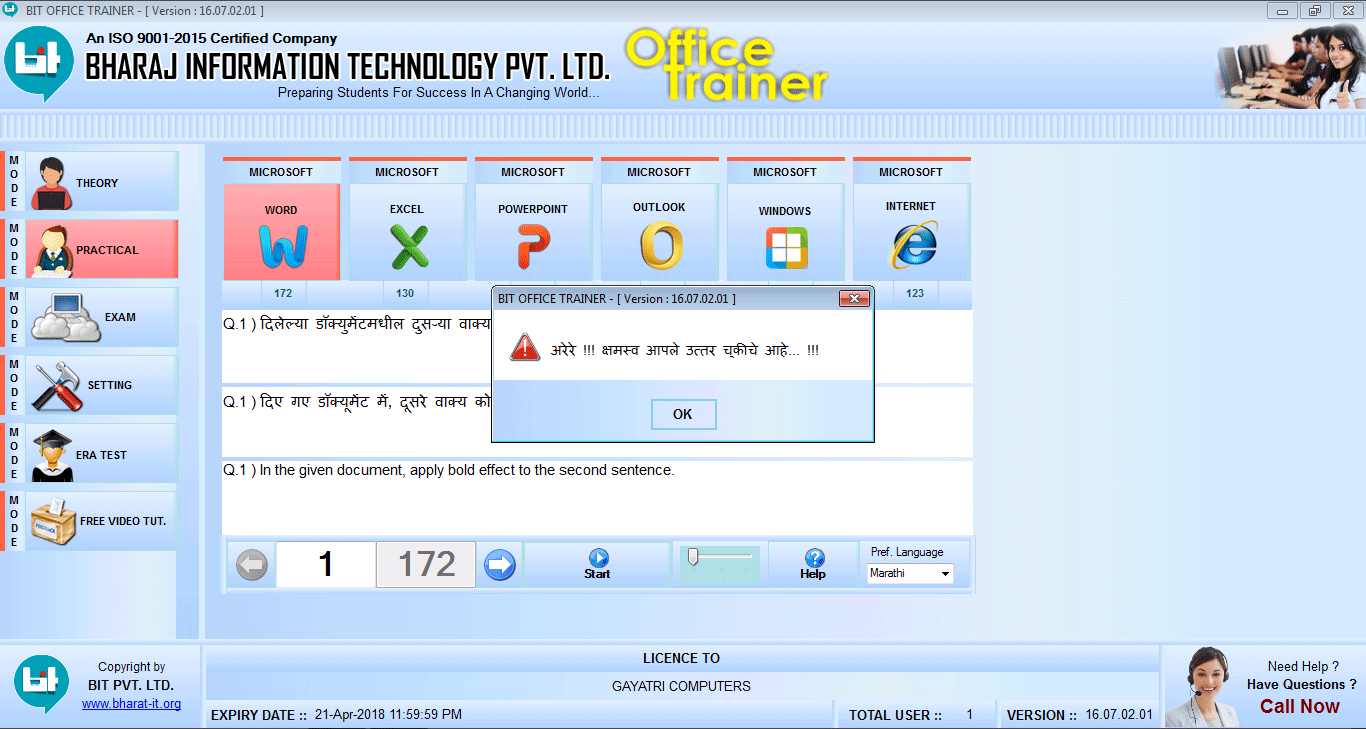Minimize the BIT Office Trainer window
1366x729 pixels.
(x=1283, y=10)
